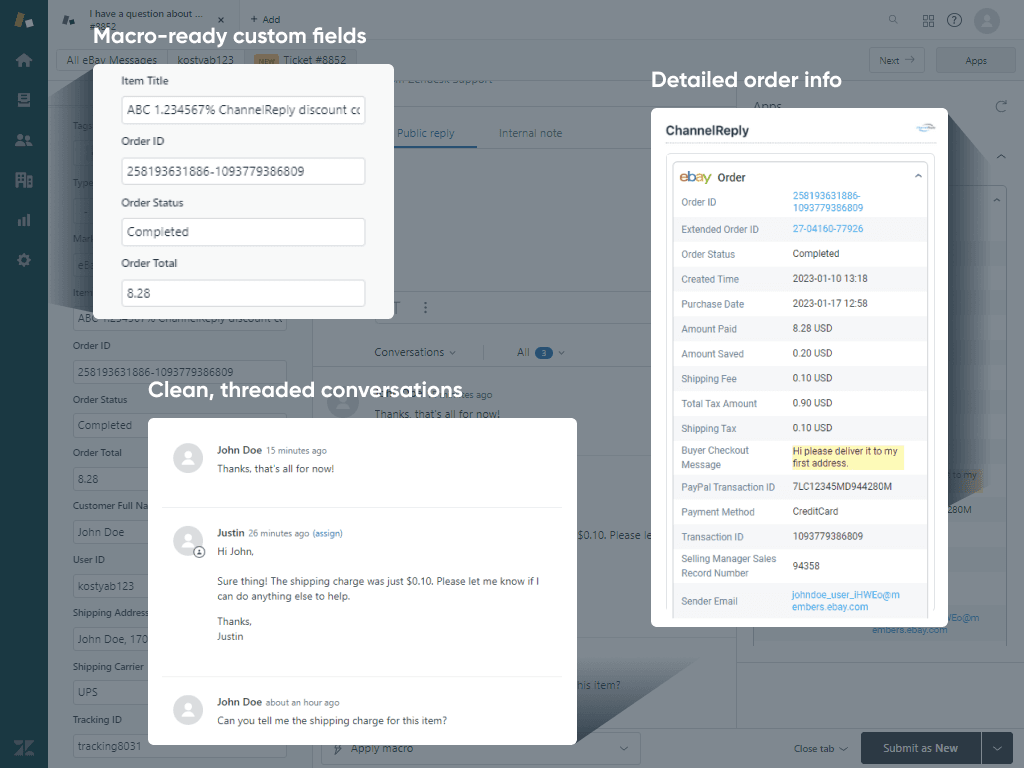
Task: Add a new ticket tab
Action: pyautogui.click(x=265, y=20)
